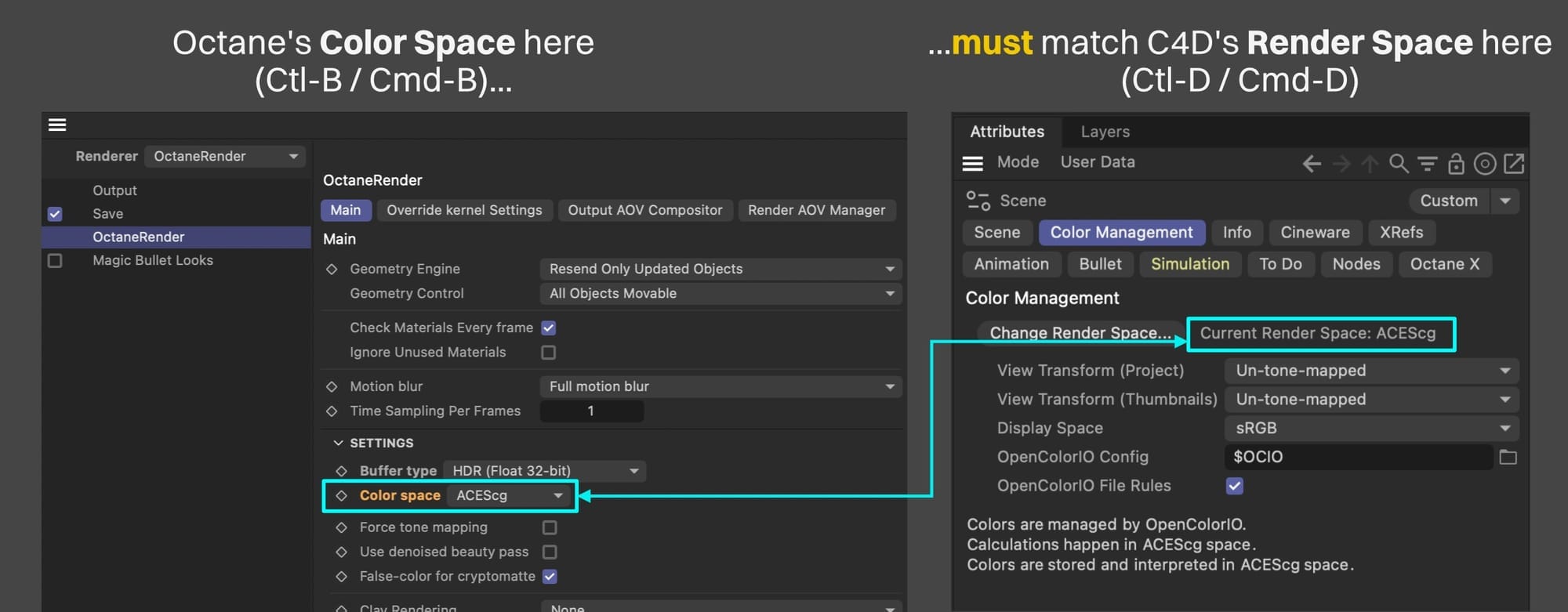This screenshot has width=1568, height=612.
Task: Click the up arrow navigation icon
Action: [1370, 163]
